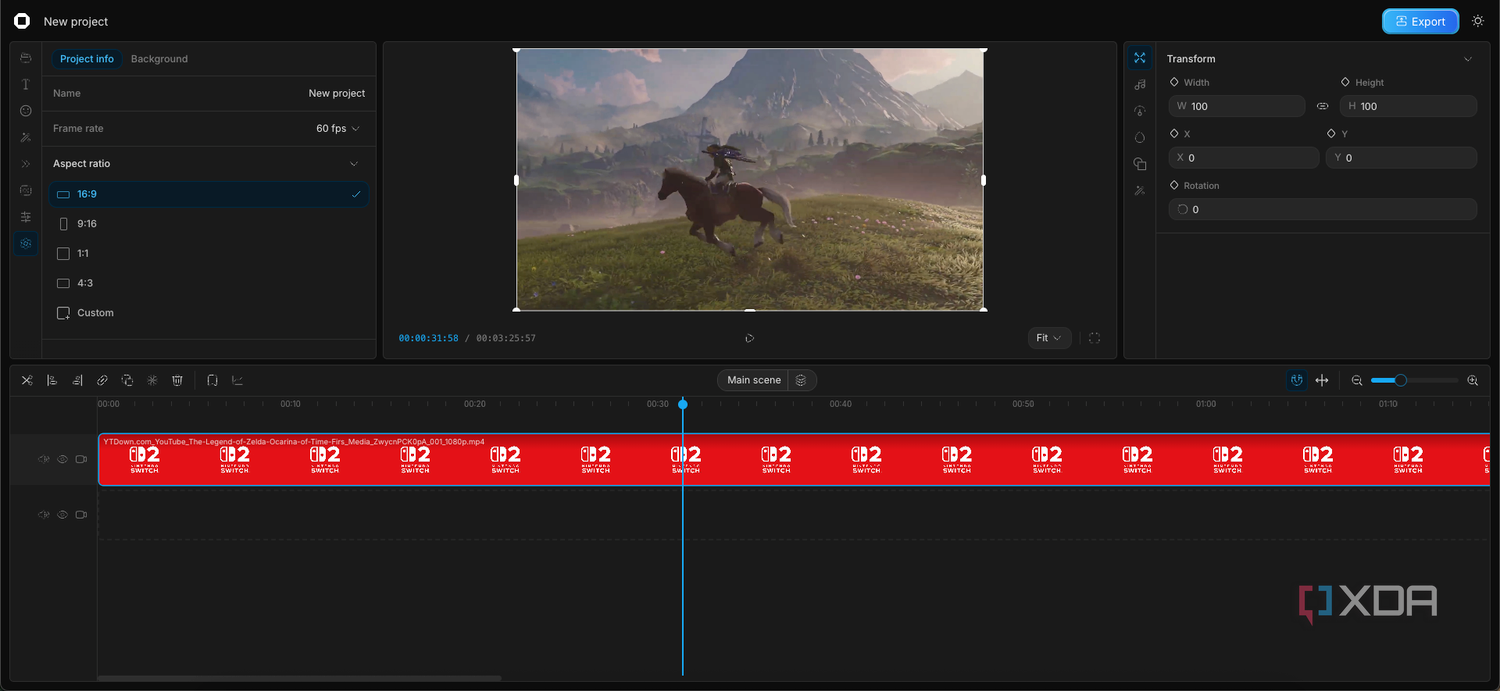
Task: Switch to the Background tab
Action: (159, 59)
